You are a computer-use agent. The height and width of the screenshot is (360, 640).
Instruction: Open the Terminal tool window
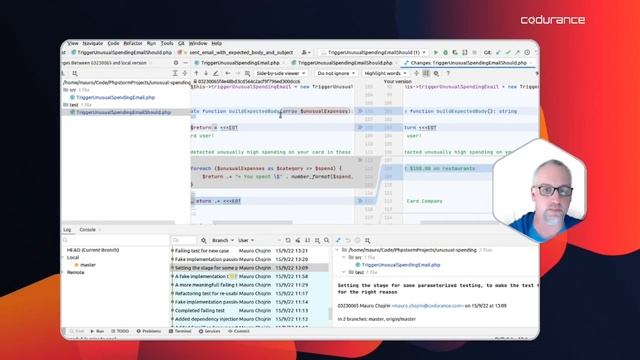pos(180,331)
